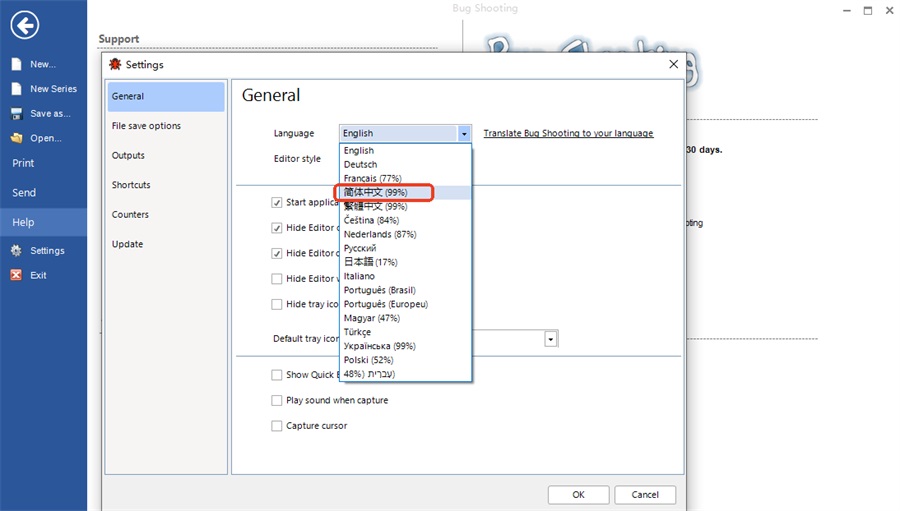900x511 pixels.
Task: Enable the Show Quick checkbox
Action: (x=277, y=375)
